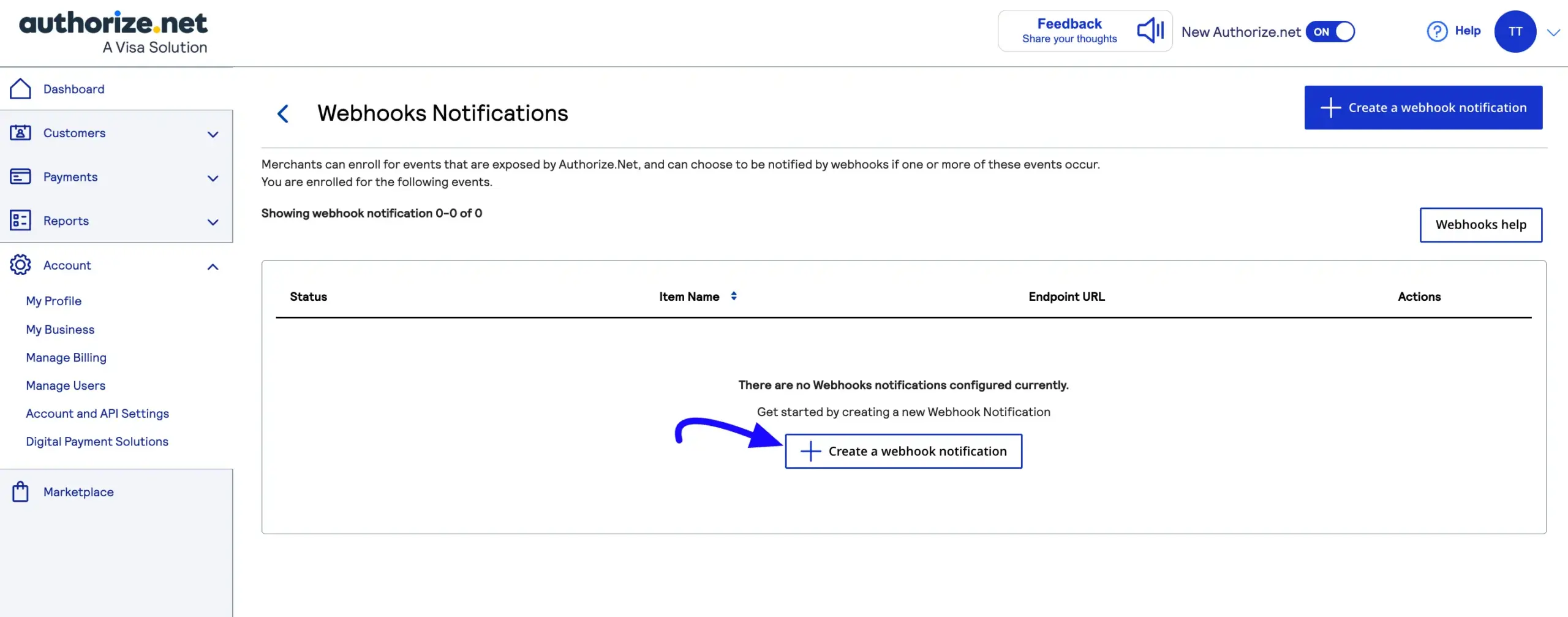This screenshot has height=617, width=1568.
Task: Click Create a webhook notification
Action: tap(903, 450)
